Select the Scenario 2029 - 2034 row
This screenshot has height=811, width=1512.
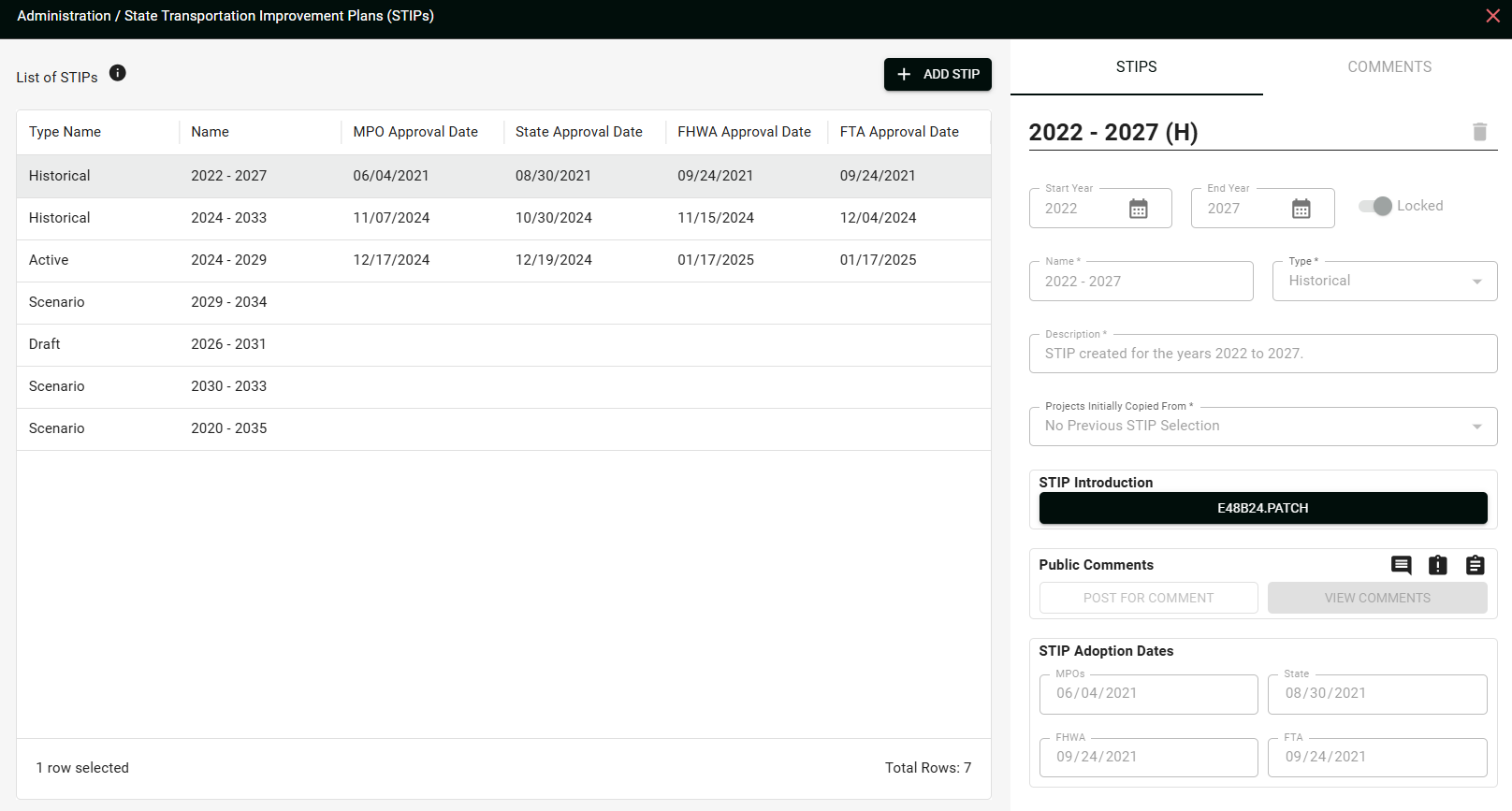[503, 302]
